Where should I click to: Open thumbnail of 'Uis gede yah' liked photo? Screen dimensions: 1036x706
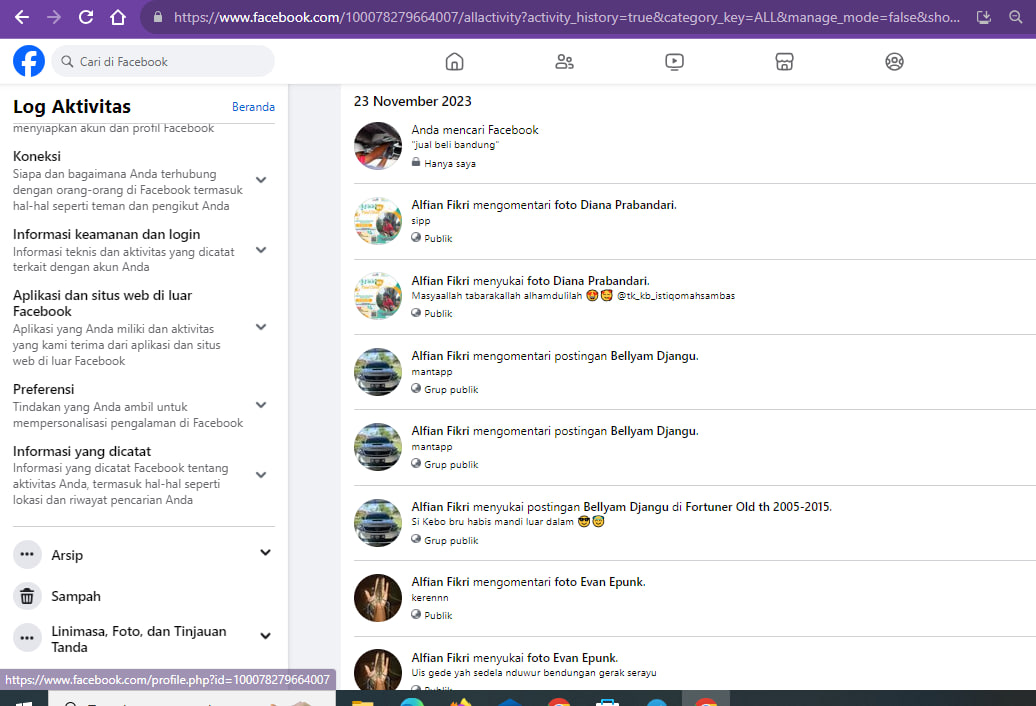point(378,670)
